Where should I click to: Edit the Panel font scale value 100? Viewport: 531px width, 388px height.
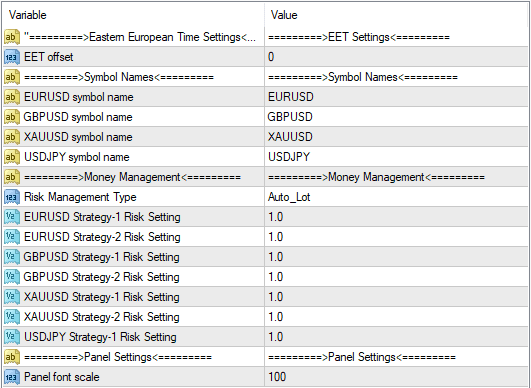396,376
